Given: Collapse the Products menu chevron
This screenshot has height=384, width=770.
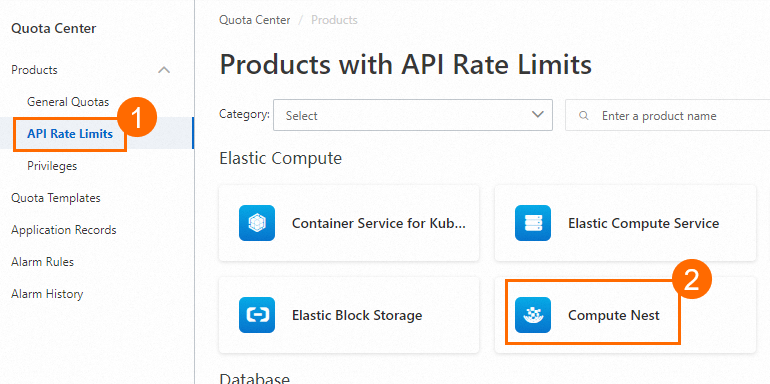Looking at the screenshot, I should (164, 70).
